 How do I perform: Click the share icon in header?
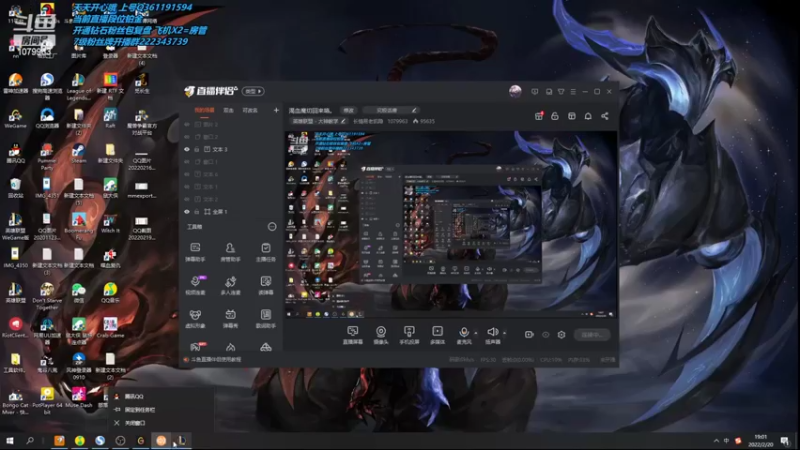tap(605, 116)
